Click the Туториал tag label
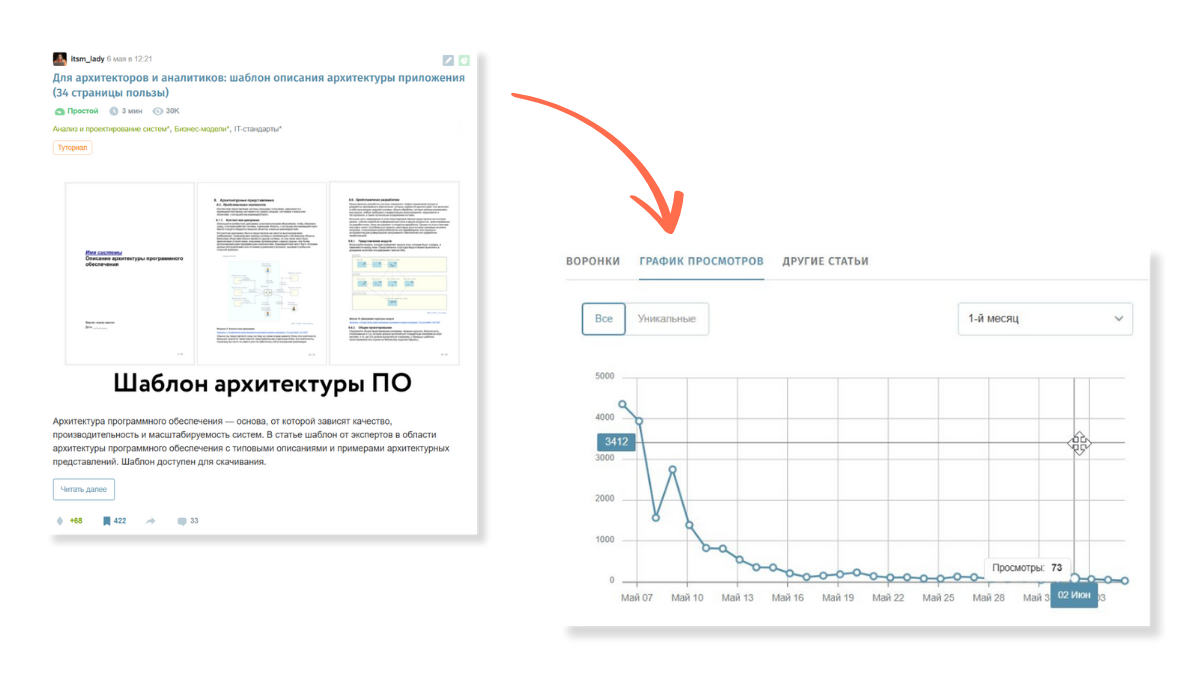 72,147
